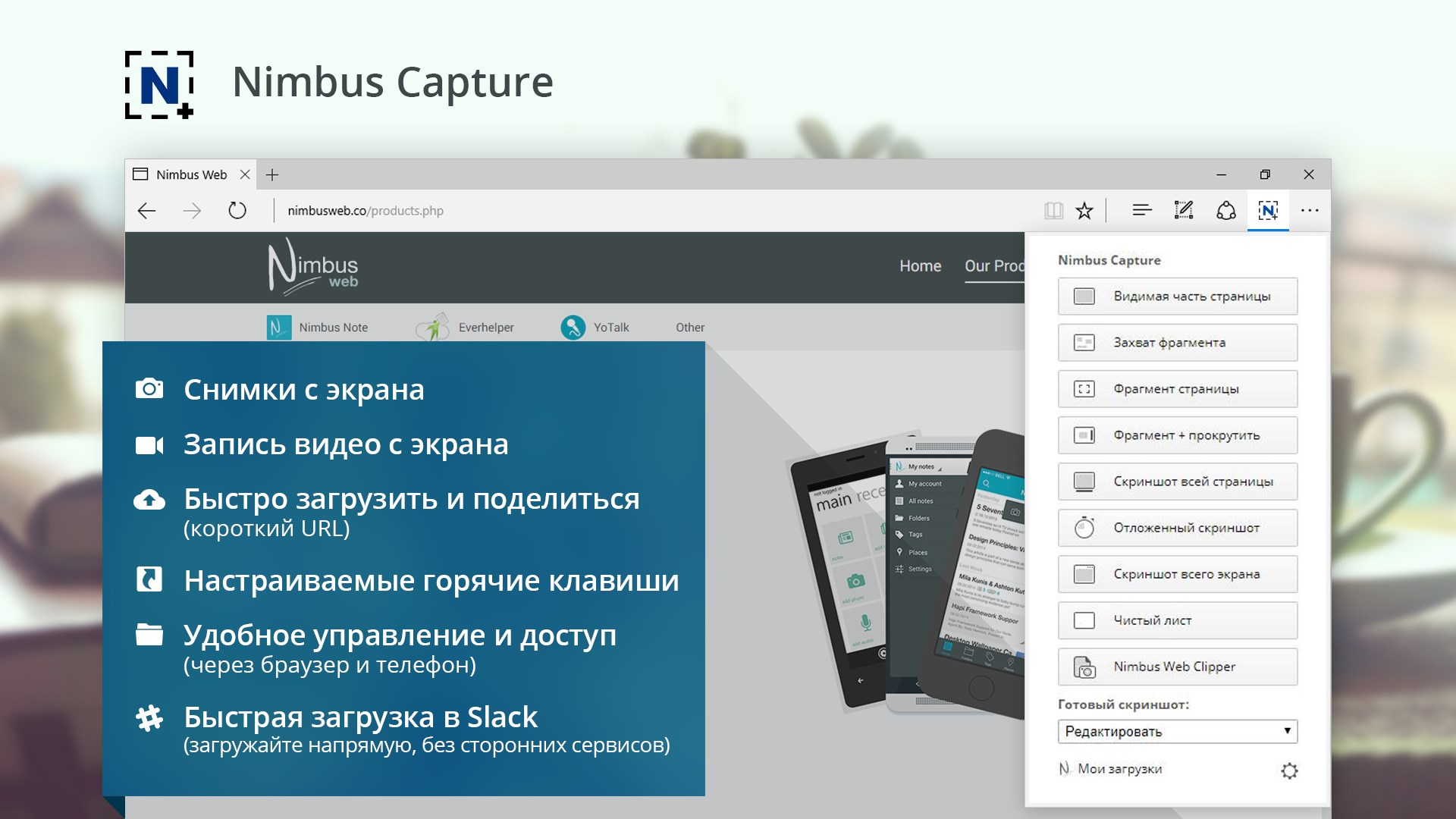
Task: Open Nimbus Web Clipper
Action: [x=1177, y=667]
